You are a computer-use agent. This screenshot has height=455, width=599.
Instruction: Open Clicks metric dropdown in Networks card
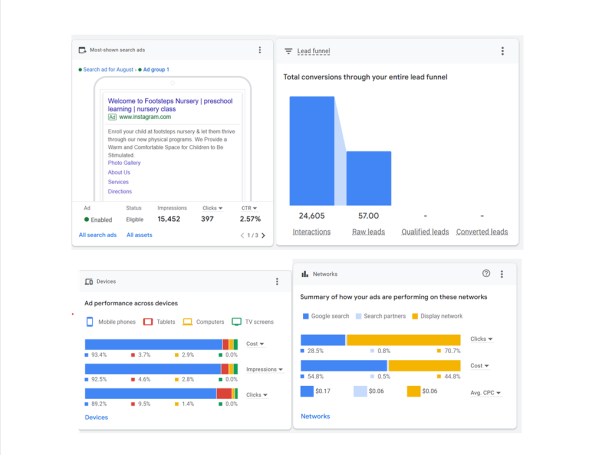click(481, 339)
